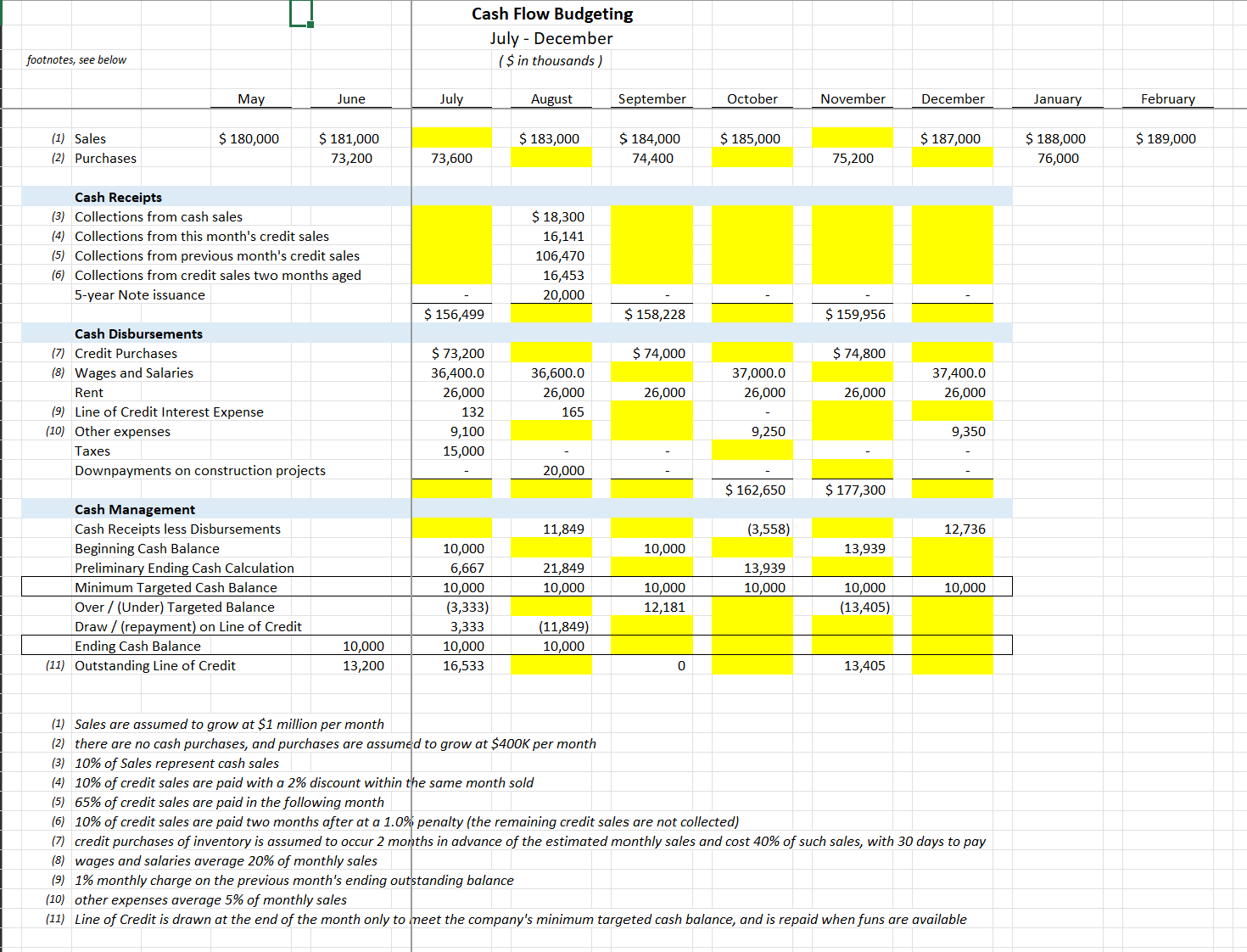Viewport: 1247px width, 952px height.
Task: Click the yellow August Outstanding Line of Credit cell
Action: (551, 665)
